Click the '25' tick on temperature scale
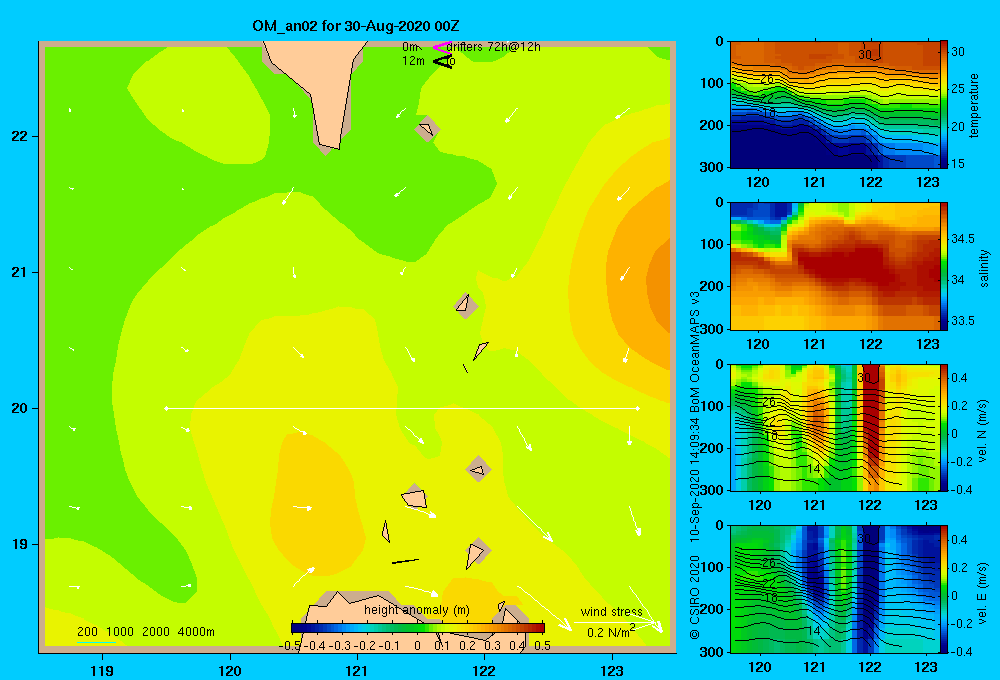The height and width of the screenshot is (680, 1000). point(958,89)
